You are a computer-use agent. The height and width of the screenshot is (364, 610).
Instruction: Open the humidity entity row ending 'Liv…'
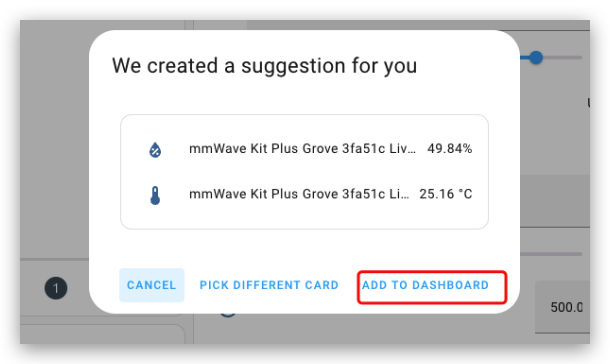[x=304, y=149]
